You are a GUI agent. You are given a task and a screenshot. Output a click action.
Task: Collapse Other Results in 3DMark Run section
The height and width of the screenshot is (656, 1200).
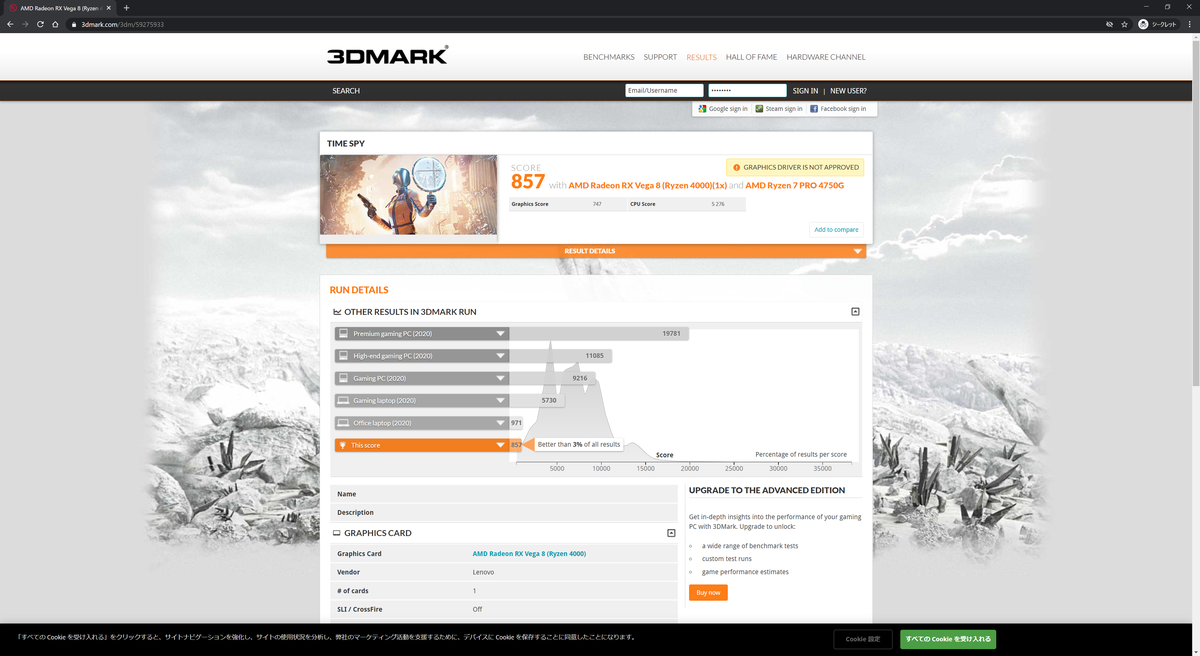click(855, 312)
